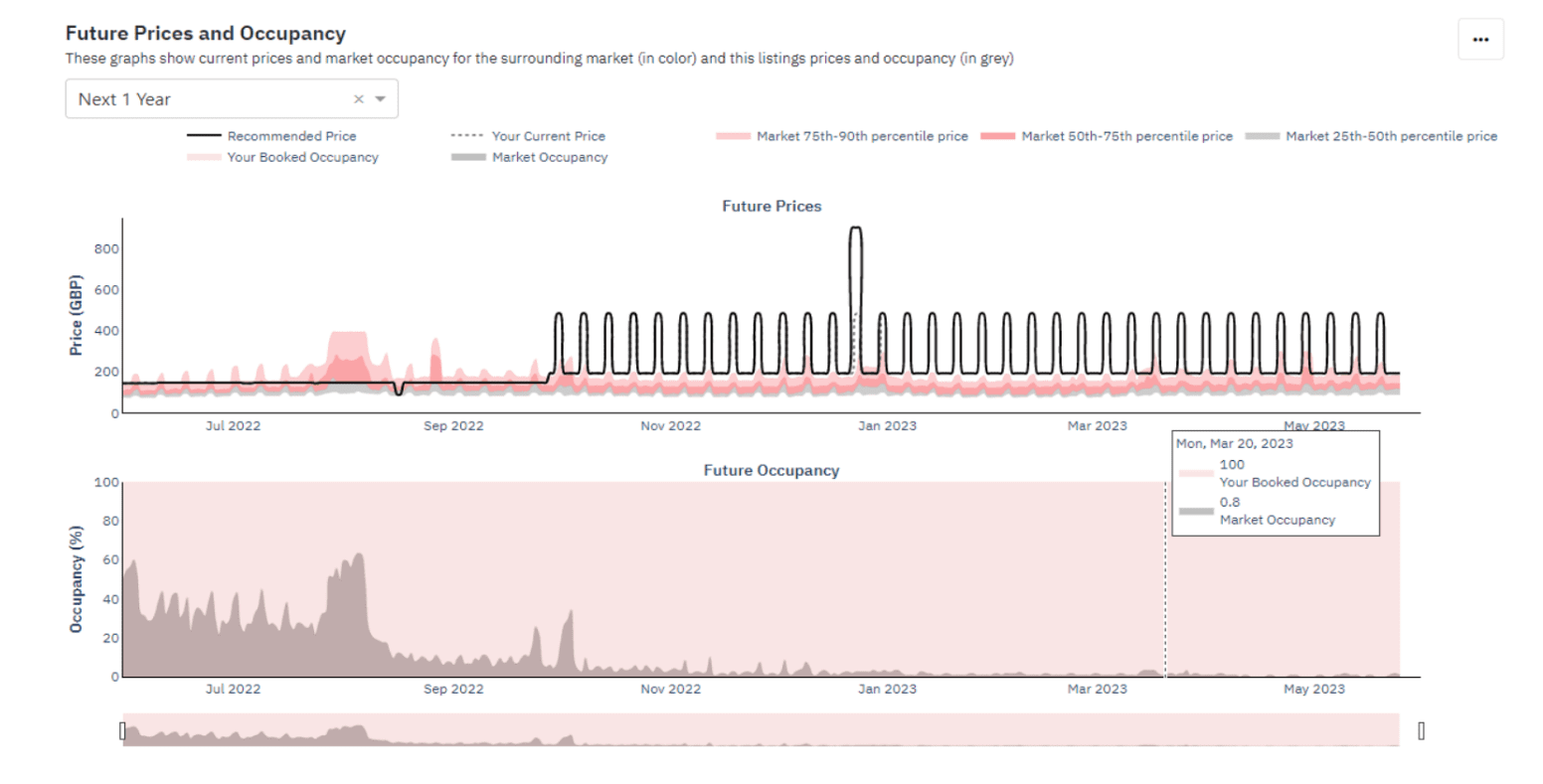The height and width of the screenshot is (784, 1543).
Task: Hide the Market 25th-50th percentile price series
Action: [1371, 136]
